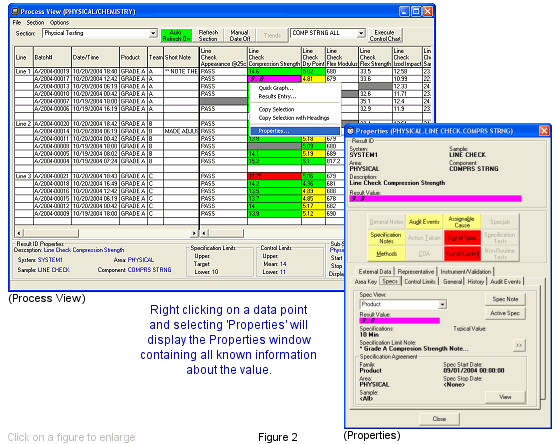Choose Properties in the context menu
559x444 pixels.
pos(295,131)
